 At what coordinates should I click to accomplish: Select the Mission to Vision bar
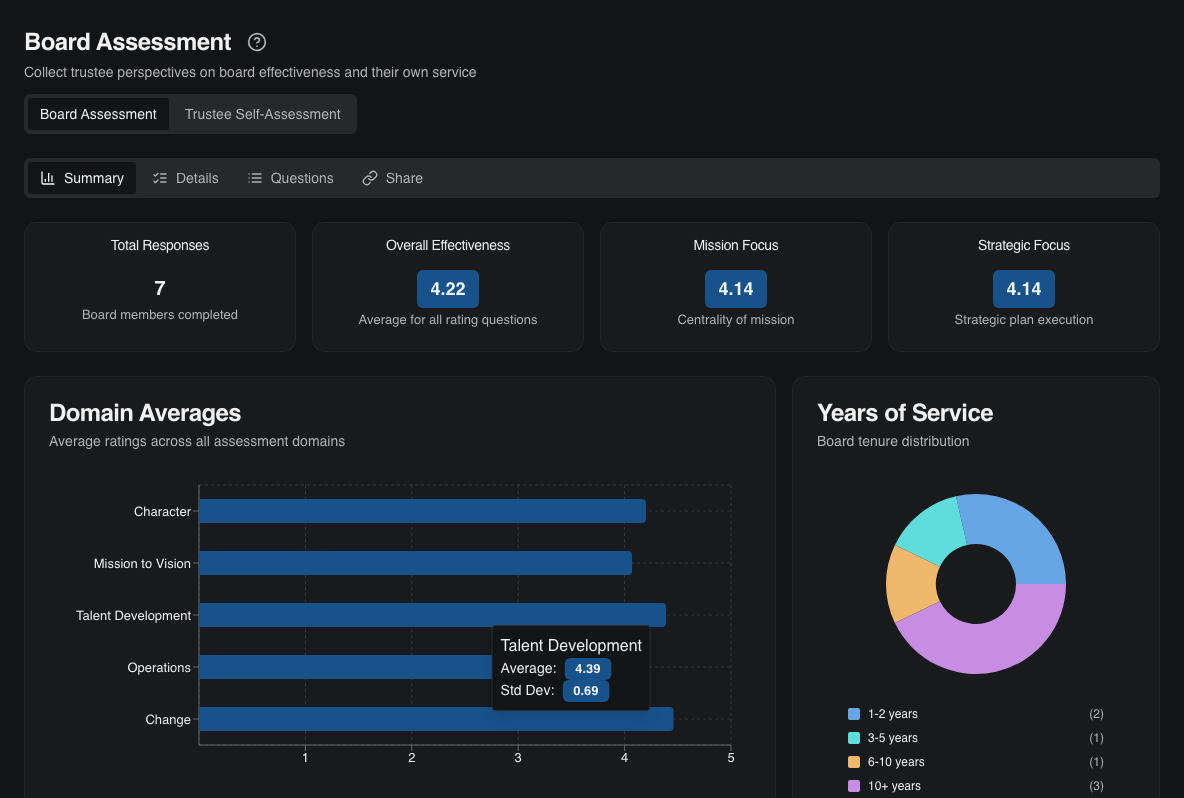[x=415, y=563]
